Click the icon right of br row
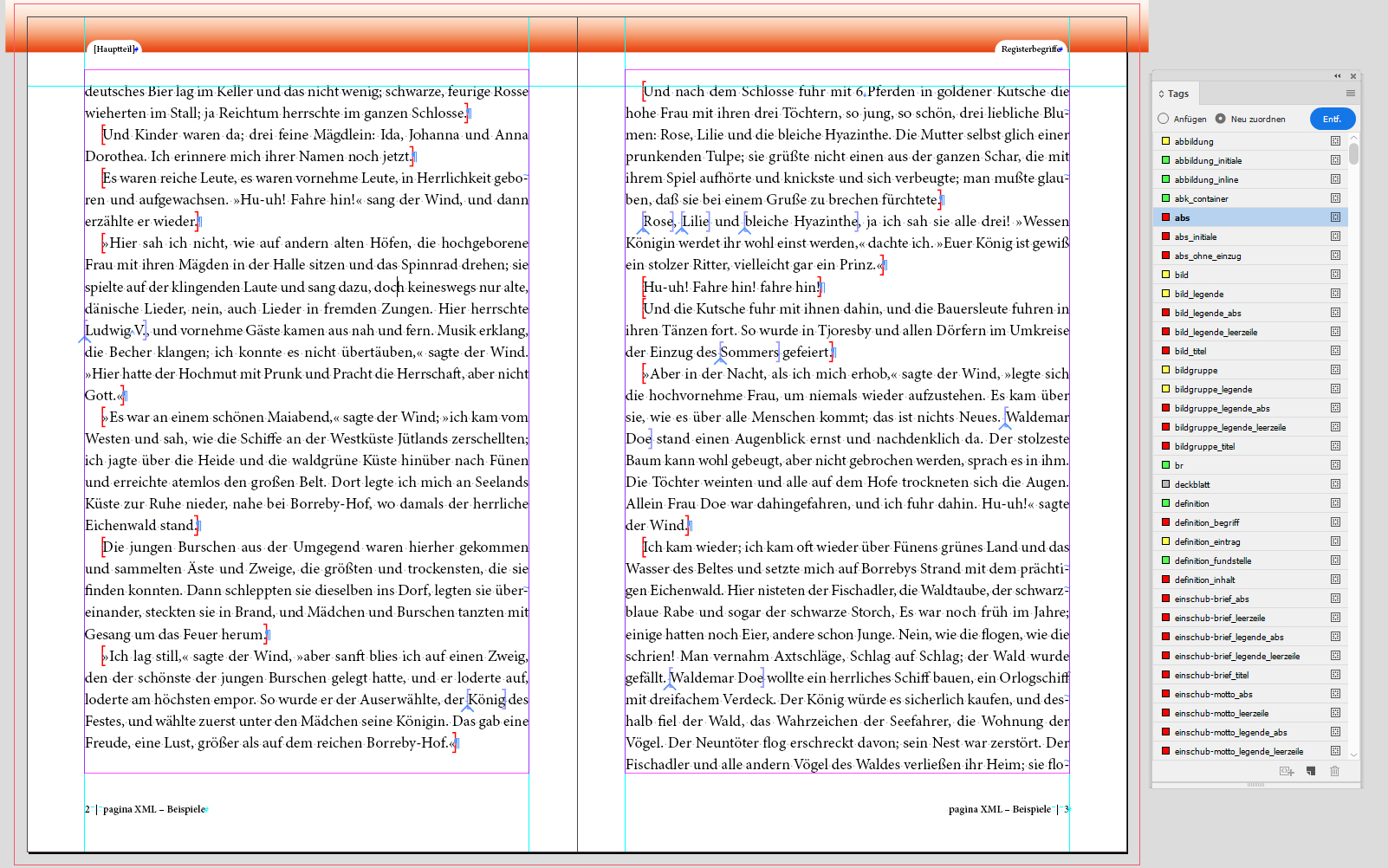The image size is (1388, 868). (1335, 465)
